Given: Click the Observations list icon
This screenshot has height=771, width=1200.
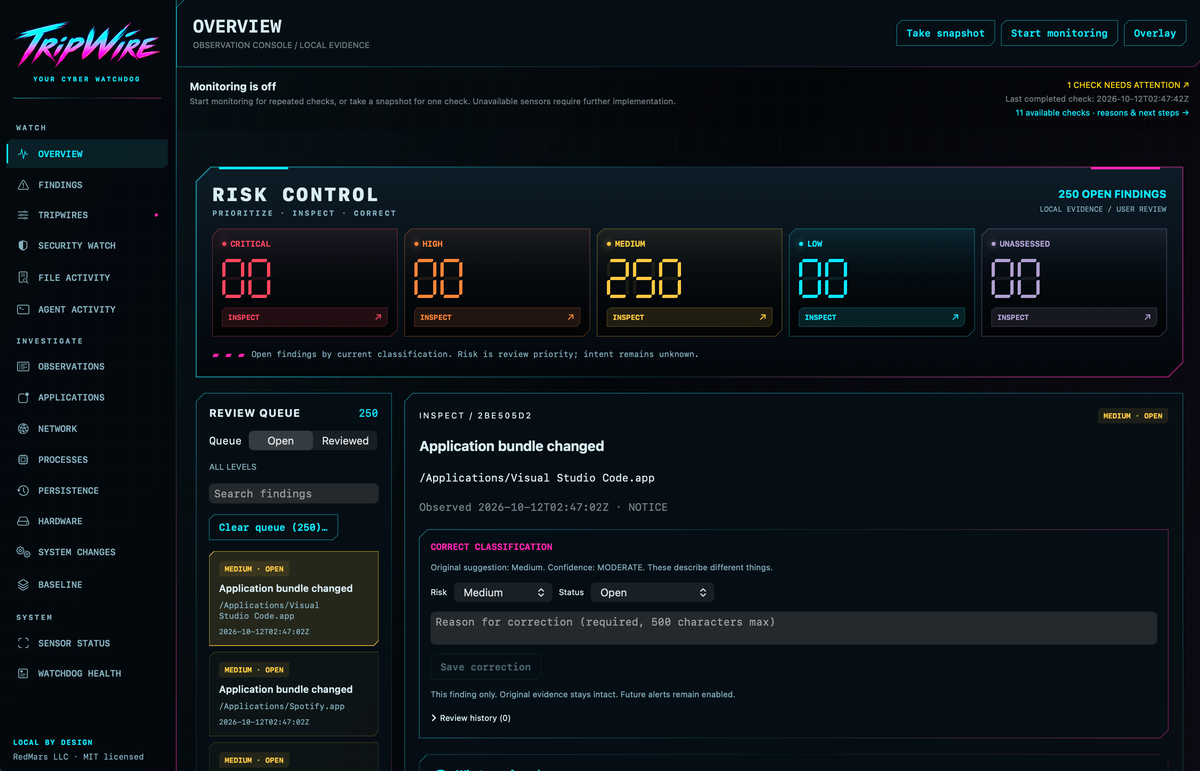Looking at the screenshot, I should 23,366.
